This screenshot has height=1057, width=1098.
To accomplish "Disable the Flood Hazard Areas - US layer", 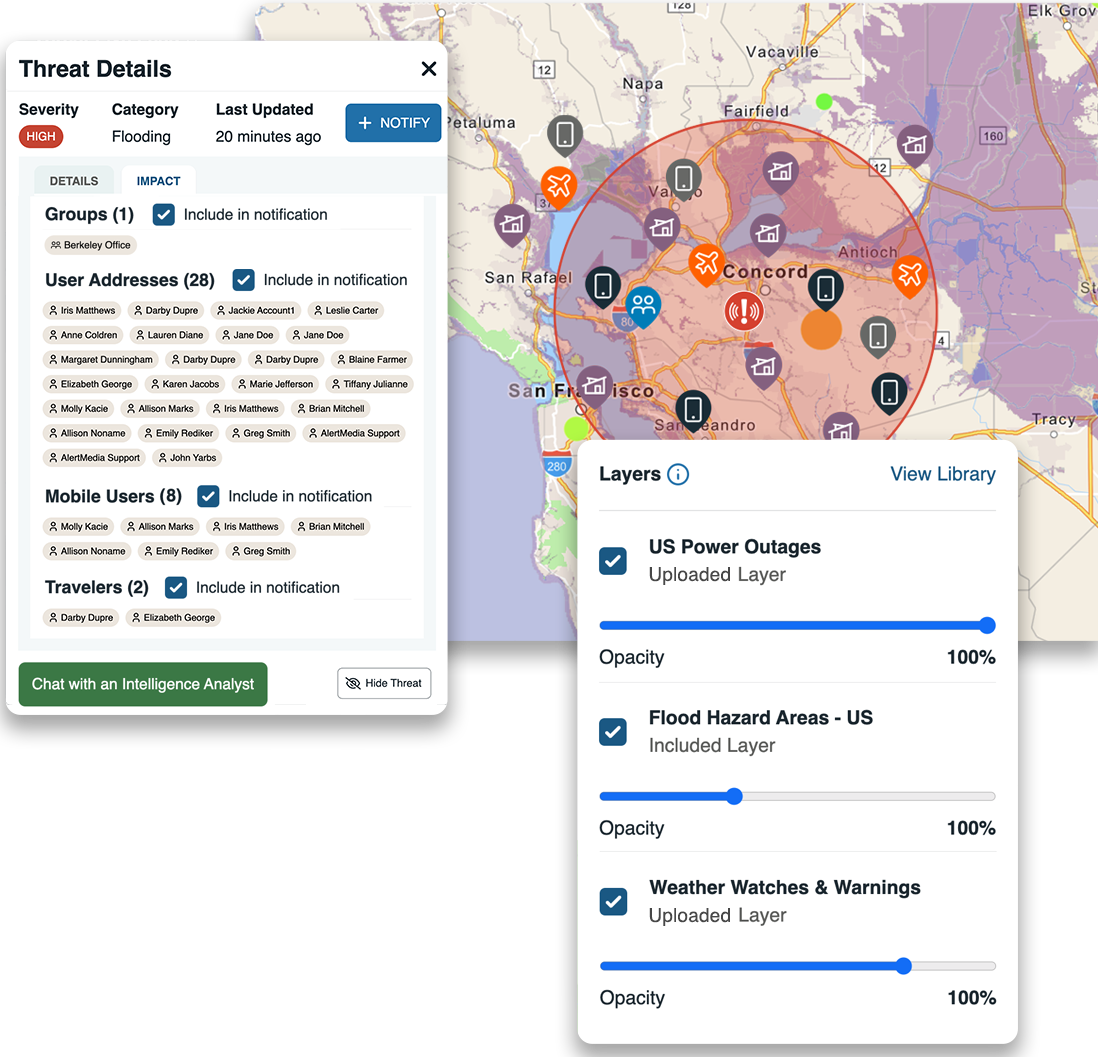I will tap(613, 732).
